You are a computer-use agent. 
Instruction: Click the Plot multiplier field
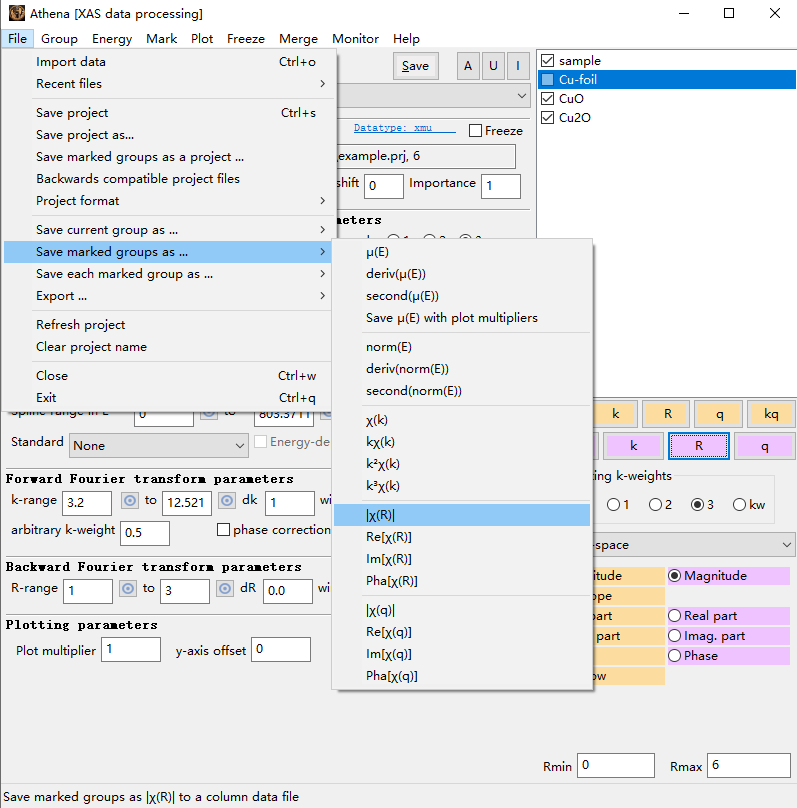pyautogui.click(x=131, y=649)
